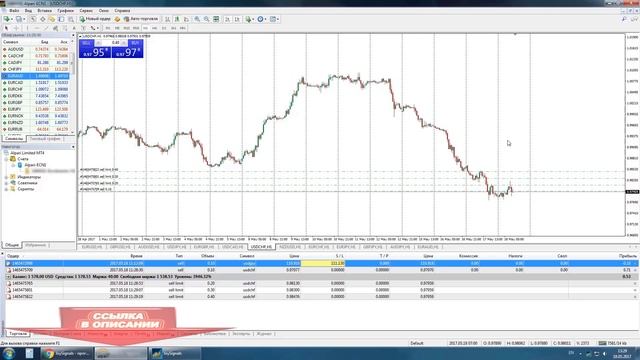
Task: Switch to the Chrome taskbar window
Action: tap(67, 353)
